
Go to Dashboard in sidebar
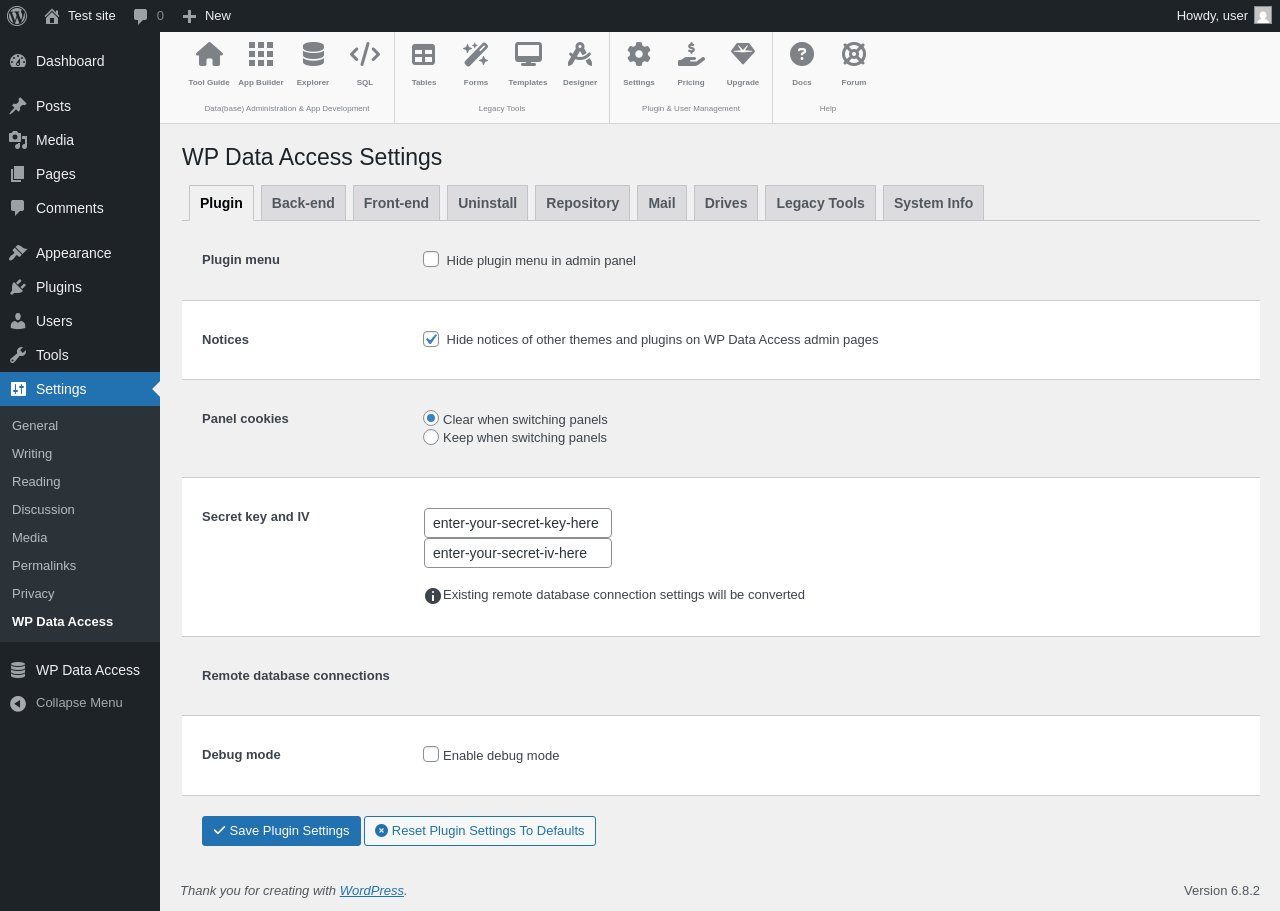coord(80,61)
